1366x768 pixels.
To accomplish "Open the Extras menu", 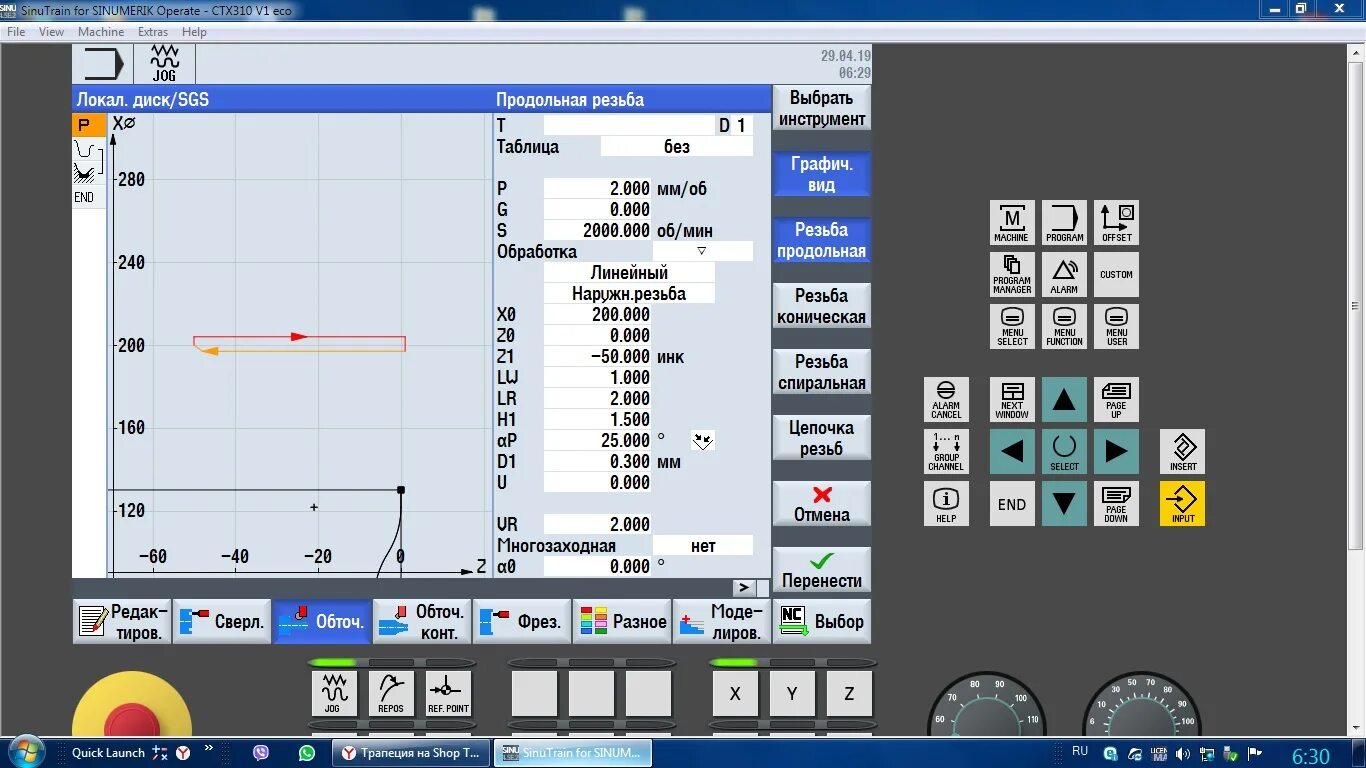I will [153, 32].
